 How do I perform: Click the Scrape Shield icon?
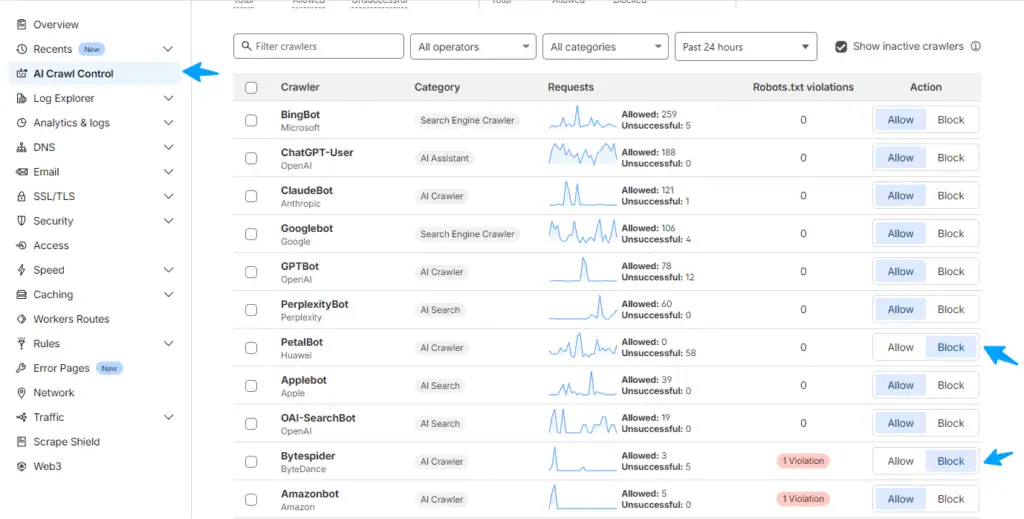click(22, 442)
